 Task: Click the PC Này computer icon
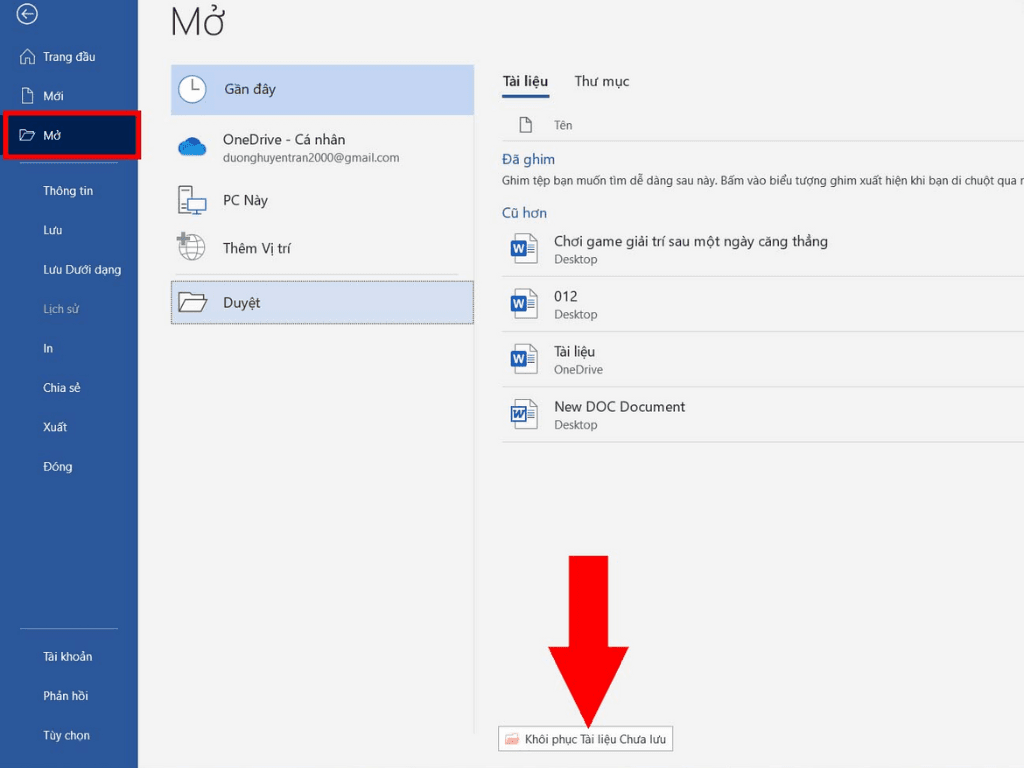192,200
